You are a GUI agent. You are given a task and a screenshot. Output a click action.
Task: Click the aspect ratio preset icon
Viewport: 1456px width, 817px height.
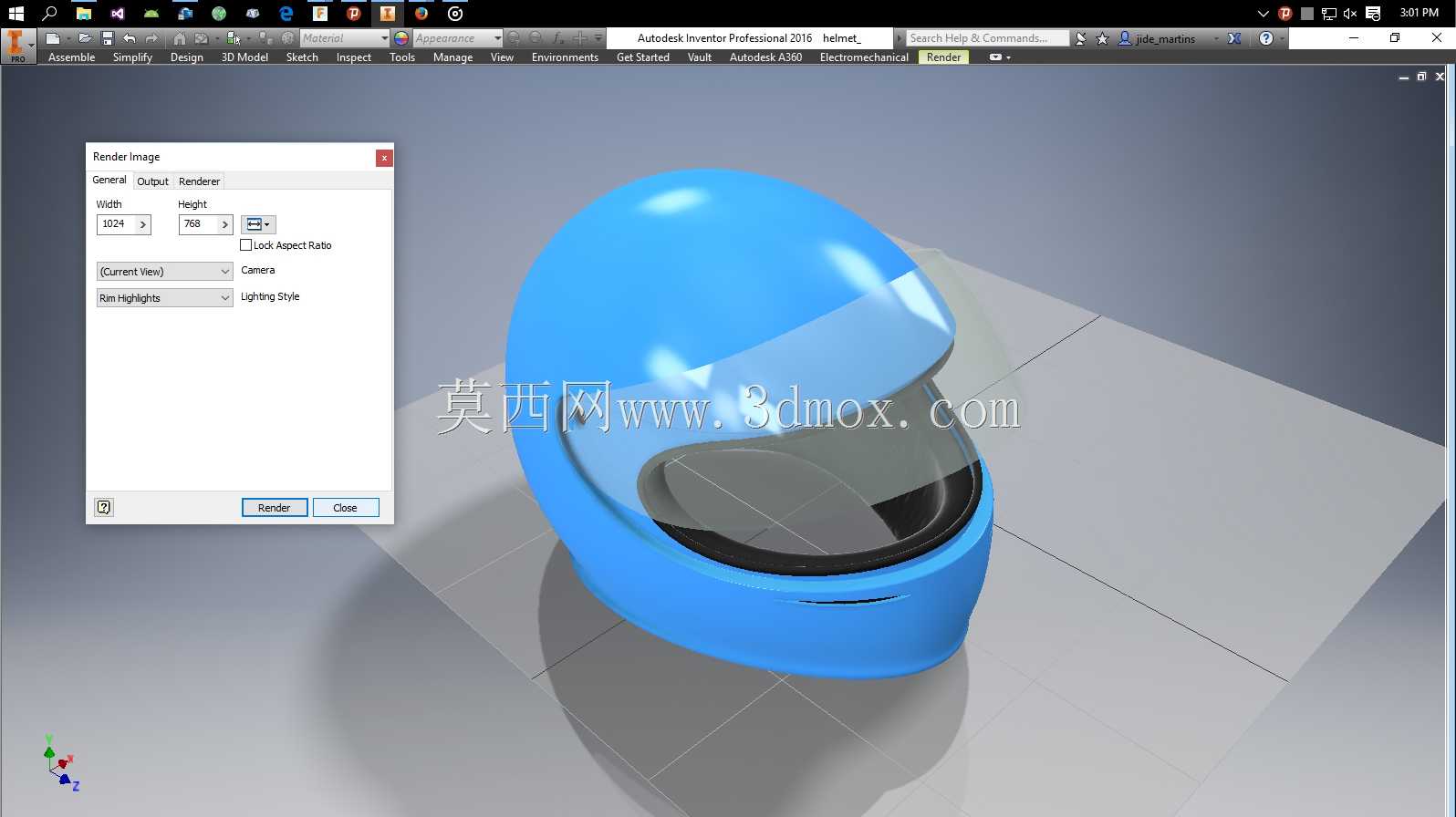[258, 224]
